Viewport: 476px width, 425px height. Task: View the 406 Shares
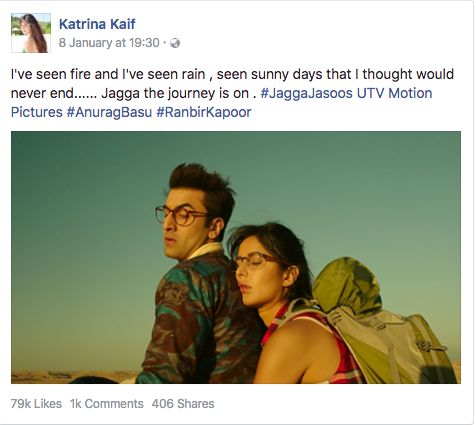pyautogui.click(x=183, y=404)
